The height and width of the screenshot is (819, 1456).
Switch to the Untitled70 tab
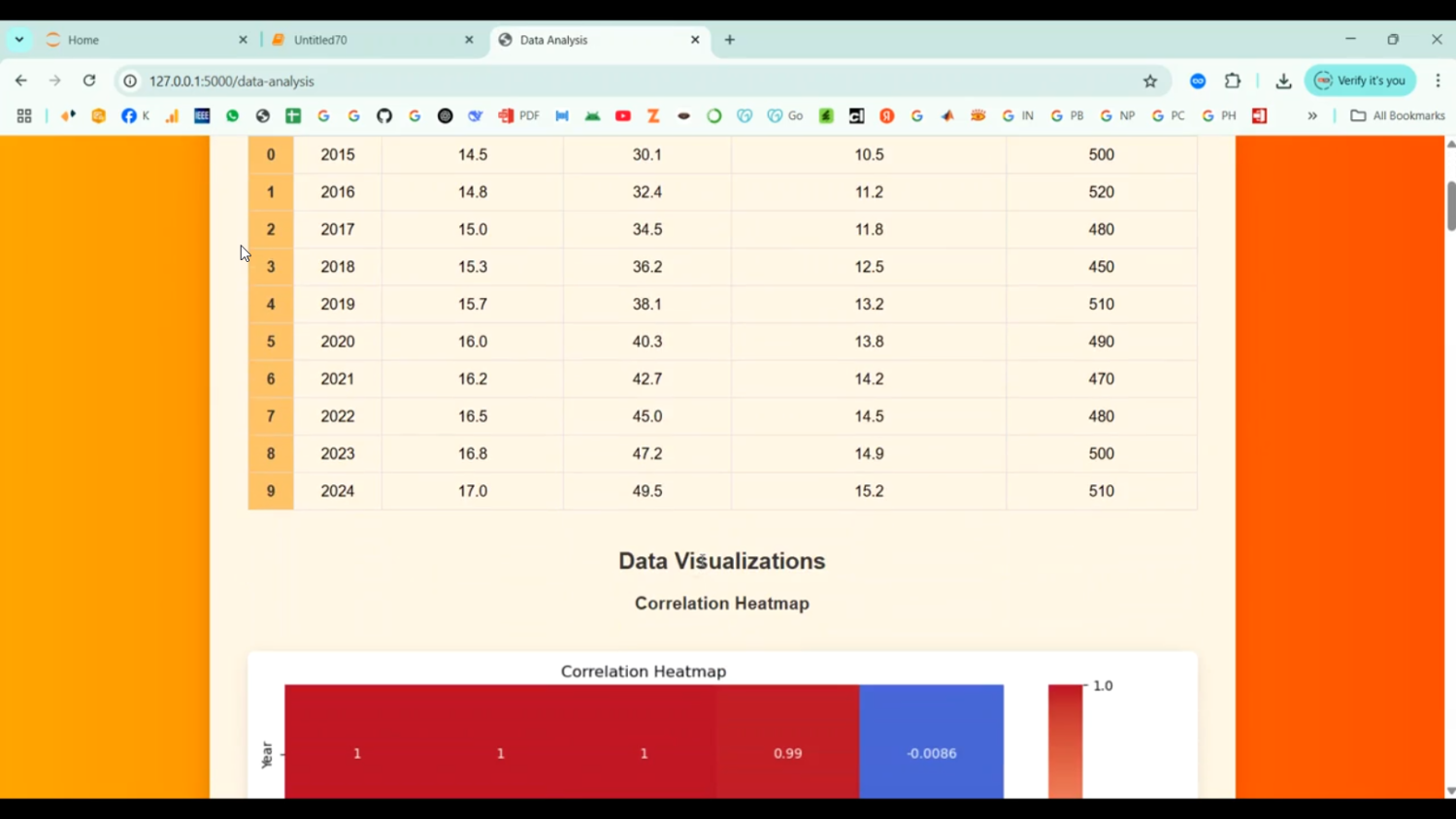pos(374,40)
